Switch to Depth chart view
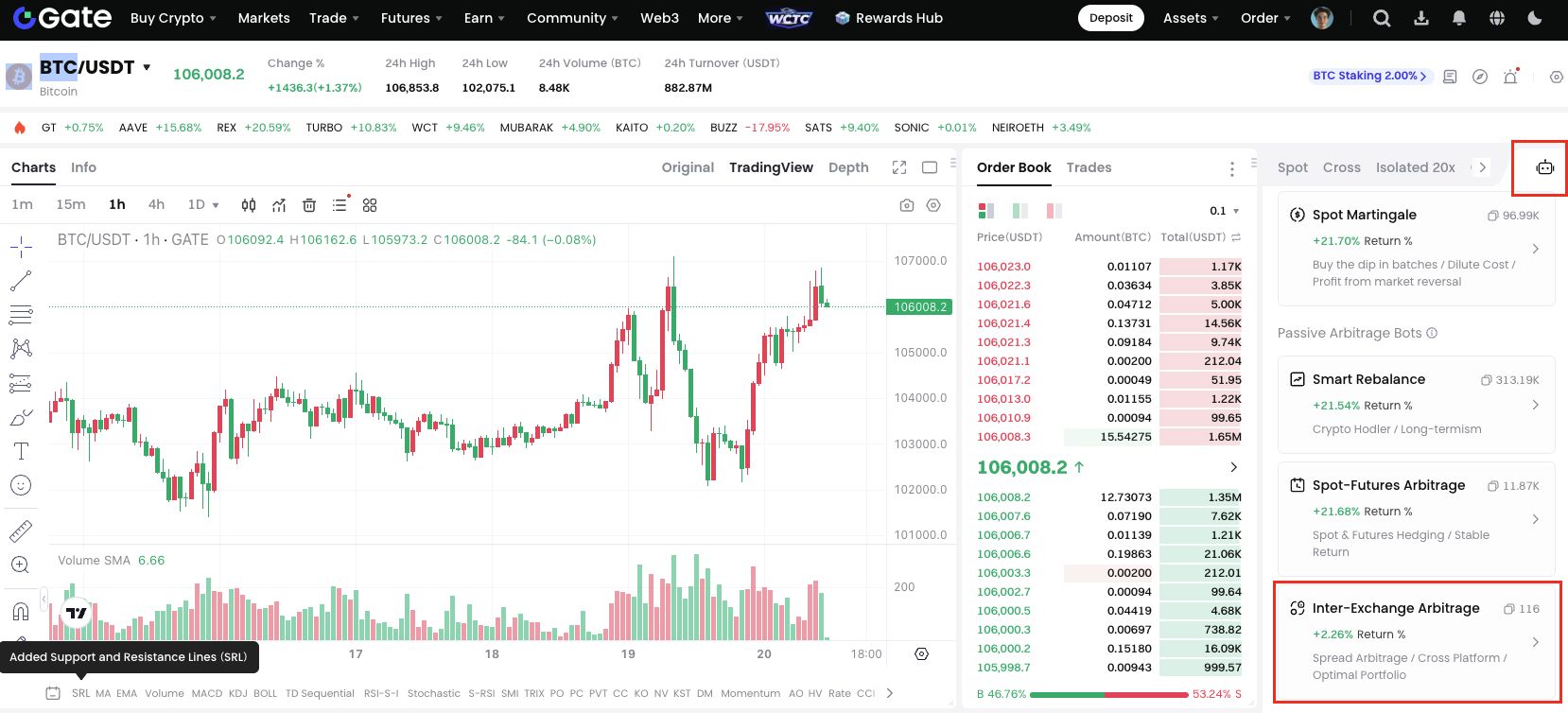 point(848,167)
